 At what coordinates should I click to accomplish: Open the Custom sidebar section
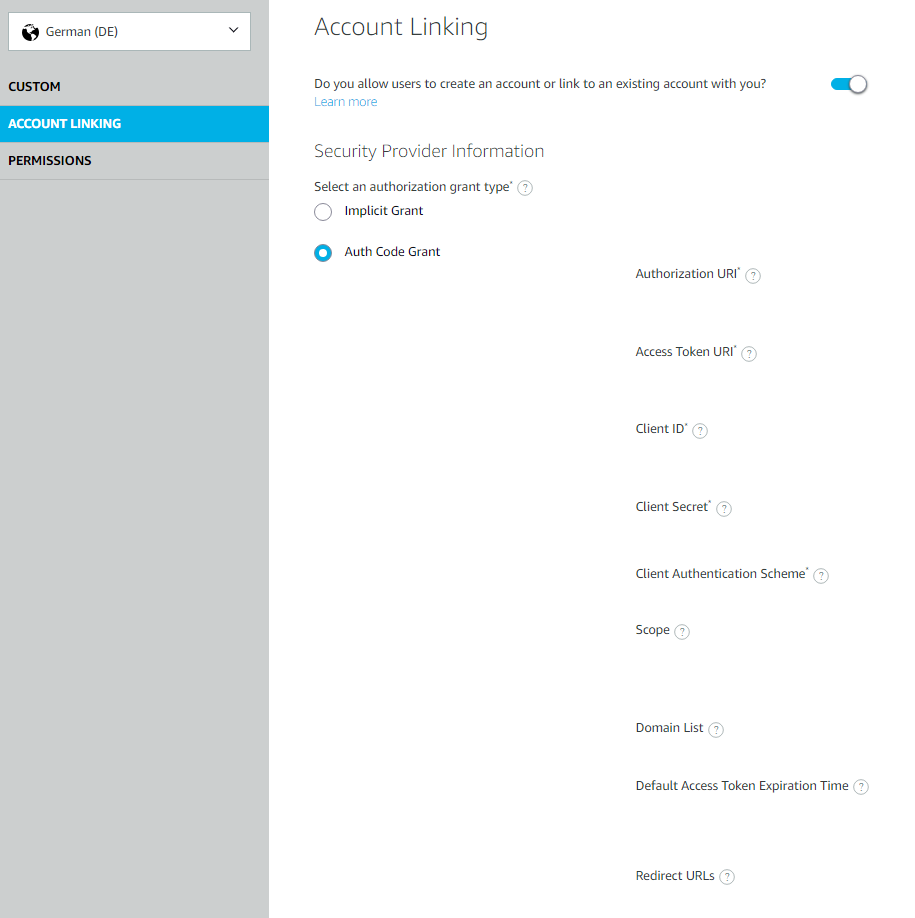[x=35, y=87]
